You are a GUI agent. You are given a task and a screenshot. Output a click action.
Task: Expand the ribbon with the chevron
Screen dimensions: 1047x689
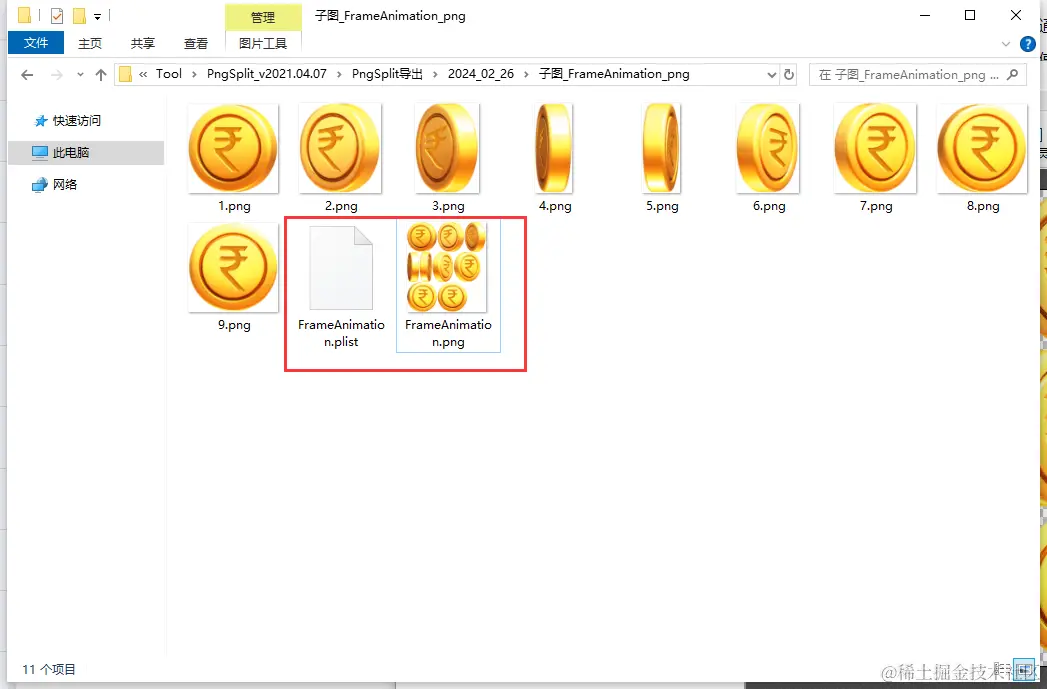pyautogui.click(x=1006, y=44)
